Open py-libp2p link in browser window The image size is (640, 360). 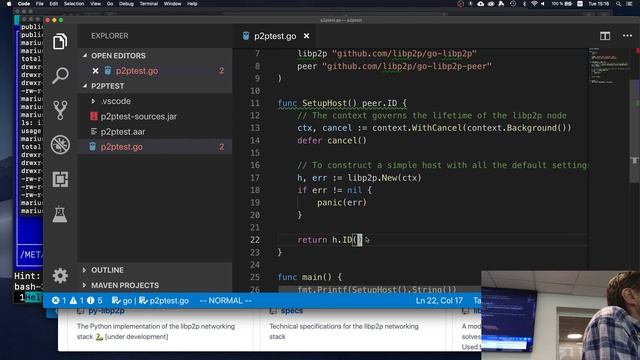[106, 311]
